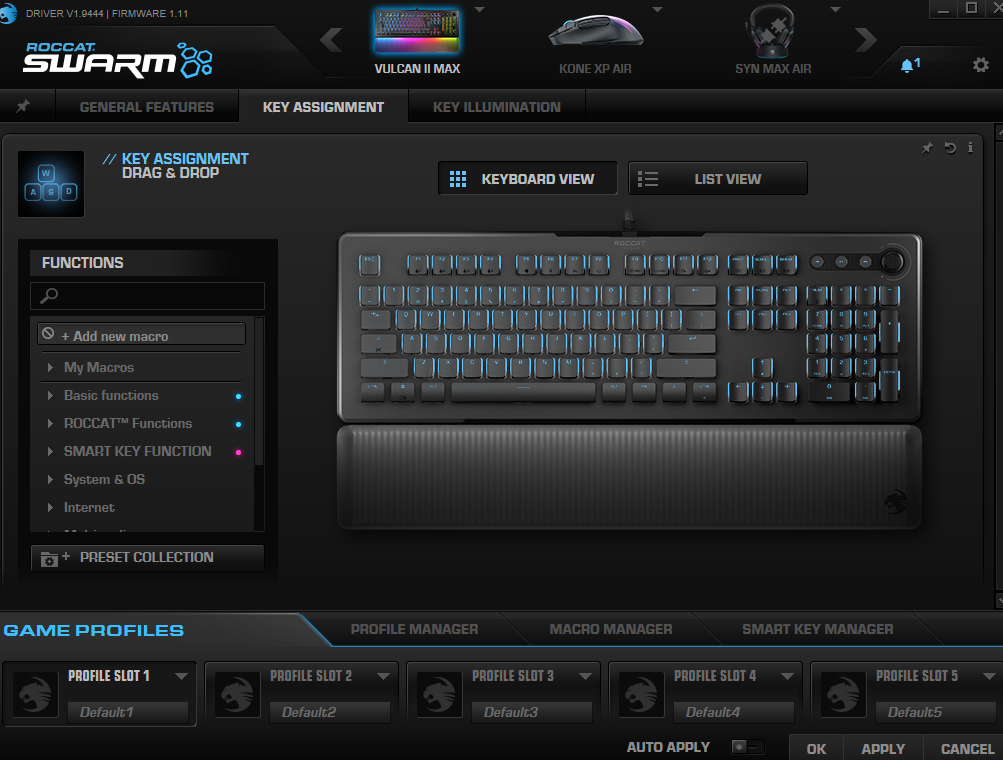Toggle the Auto Apply switch
This screenshot has height=760, width=1003.
pos(746,747)
